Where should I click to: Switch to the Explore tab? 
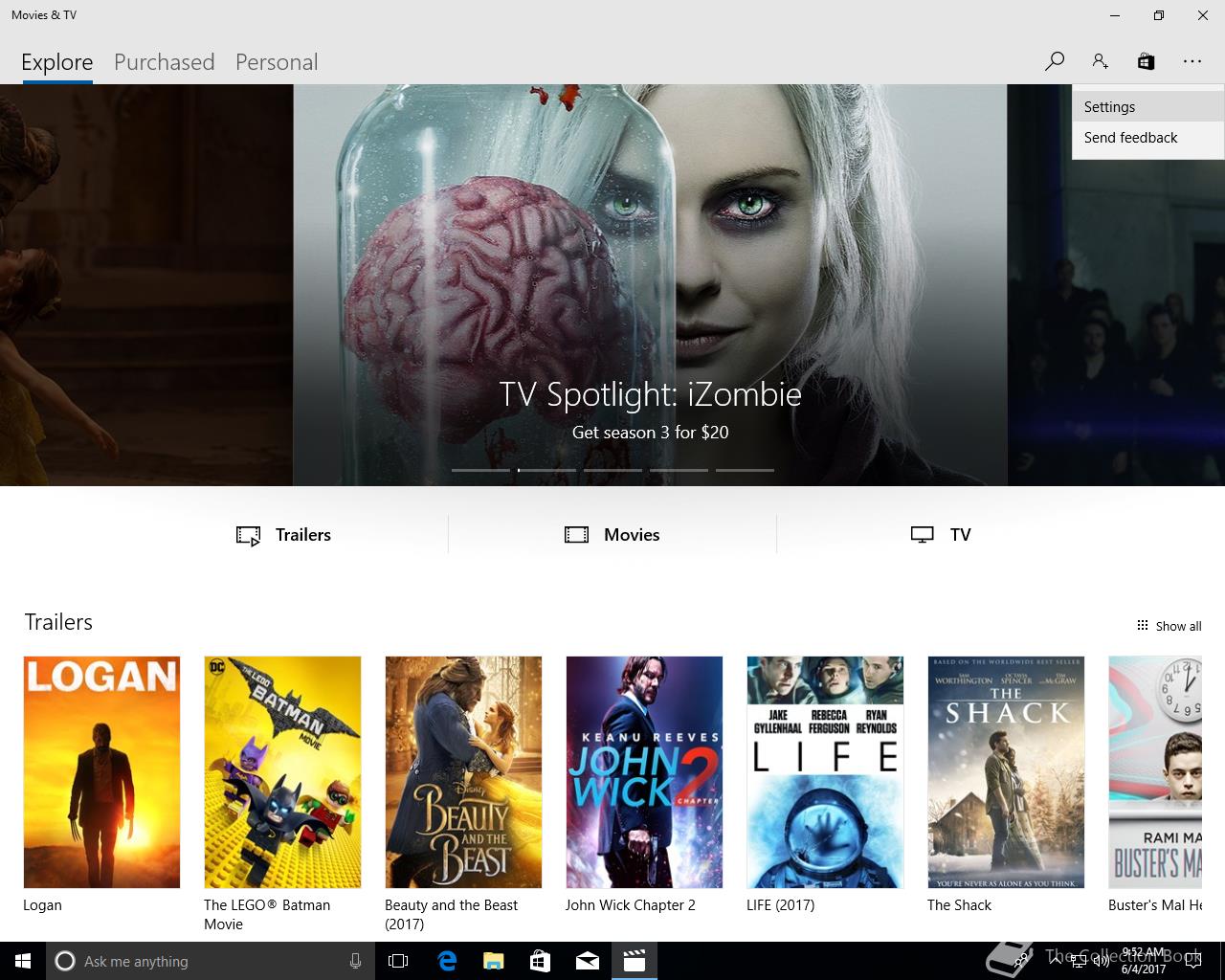tap(57, 62)
